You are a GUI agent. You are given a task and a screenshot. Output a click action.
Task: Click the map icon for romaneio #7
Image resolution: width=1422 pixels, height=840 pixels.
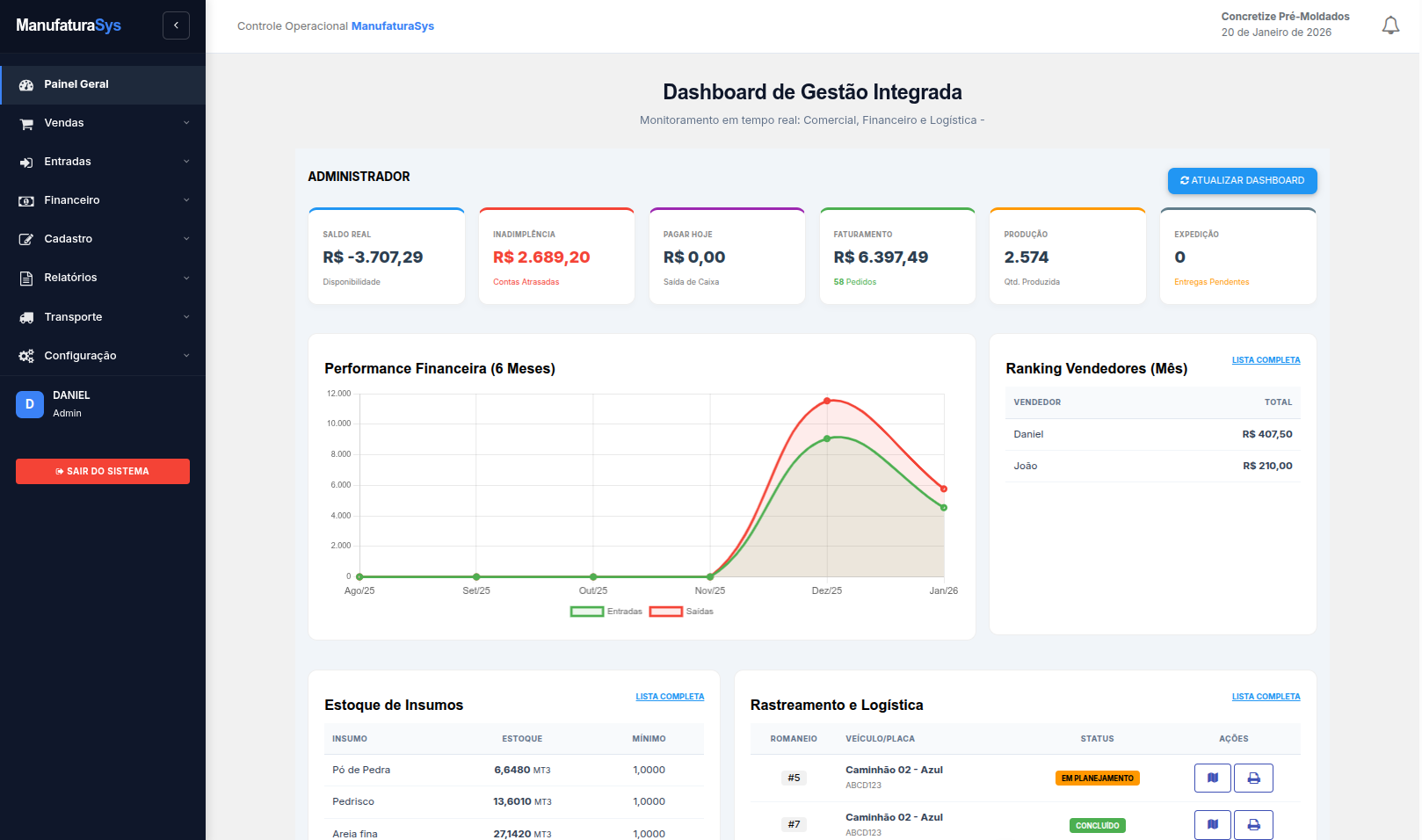(1212, 824)
